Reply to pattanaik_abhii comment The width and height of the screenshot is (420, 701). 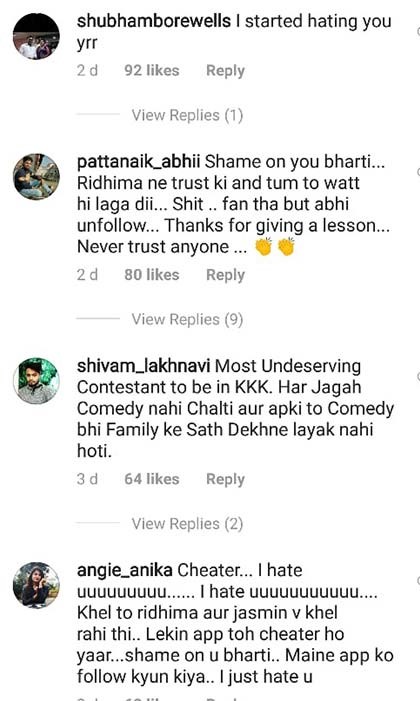[225, 275]
